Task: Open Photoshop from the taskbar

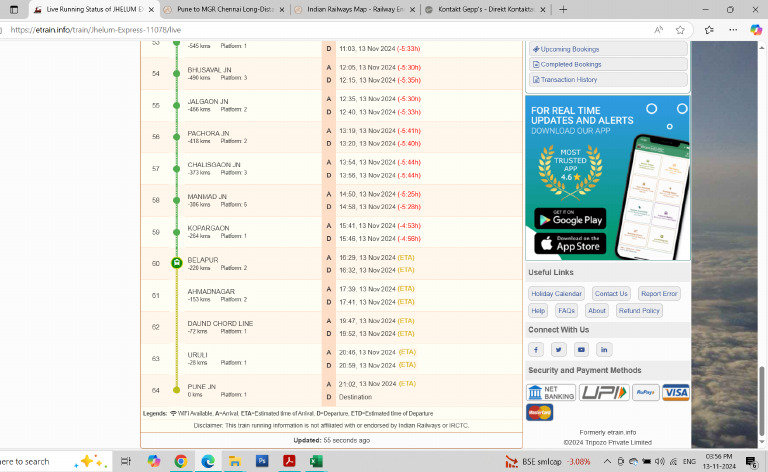Action: point(262,461)
